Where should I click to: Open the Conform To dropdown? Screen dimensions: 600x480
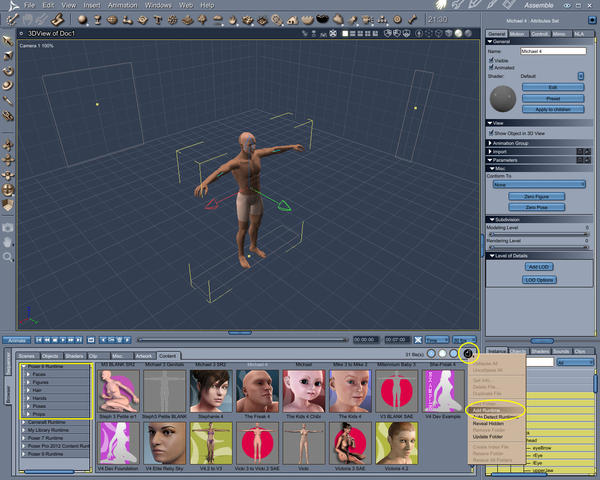tap(539, 184)
